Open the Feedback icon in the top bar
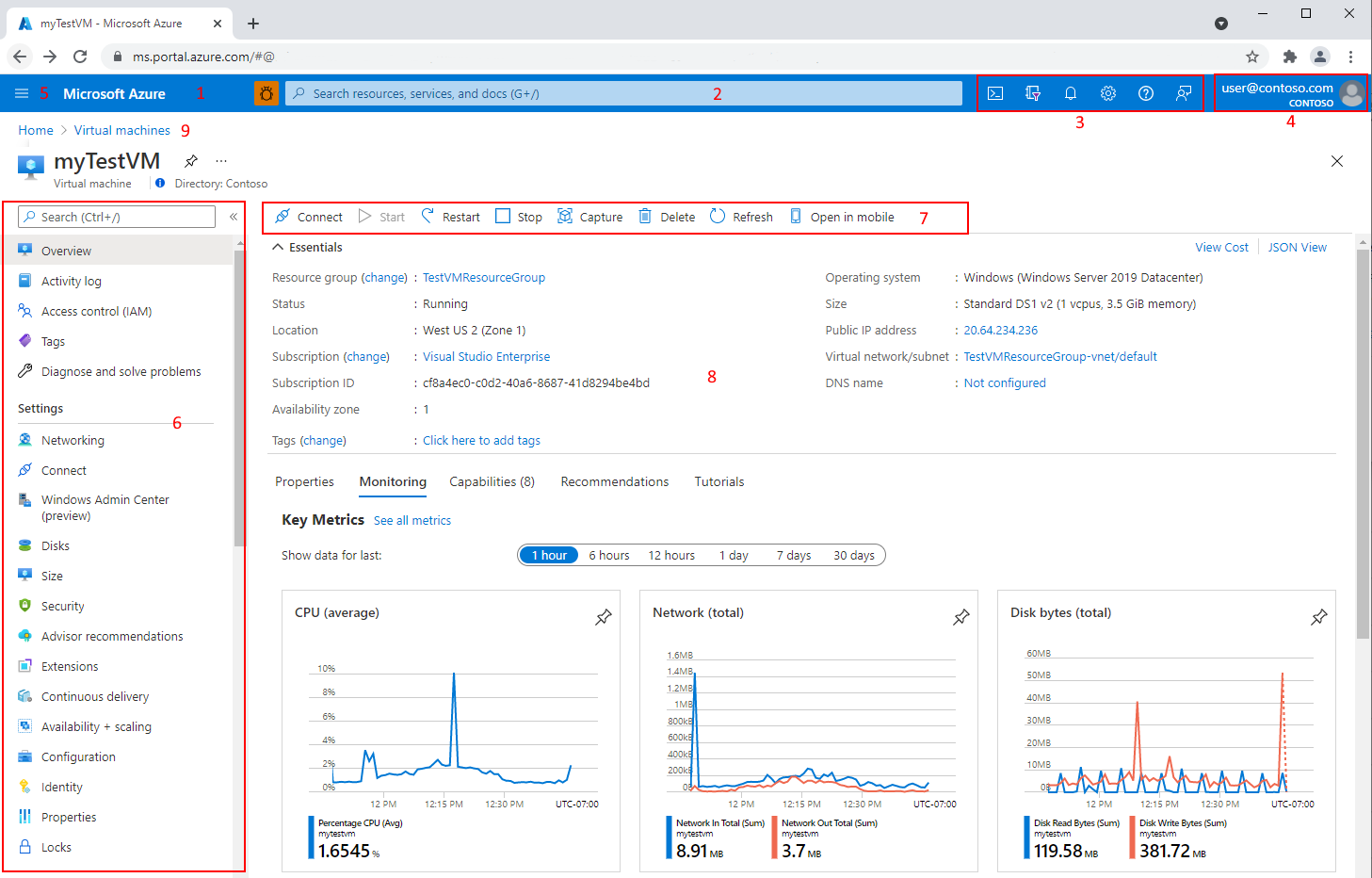This screenshot has height=878, width=1372. tap(1183, 93)
